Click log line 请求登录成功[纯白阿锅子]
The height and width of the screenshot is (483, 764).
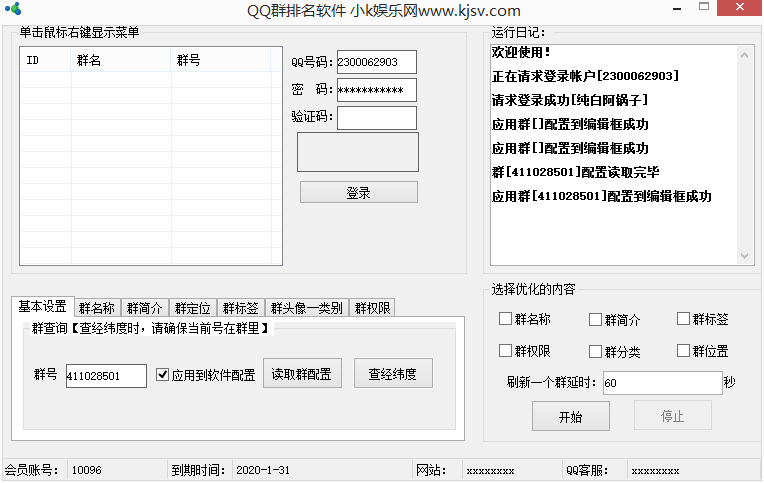coord(570,100)
